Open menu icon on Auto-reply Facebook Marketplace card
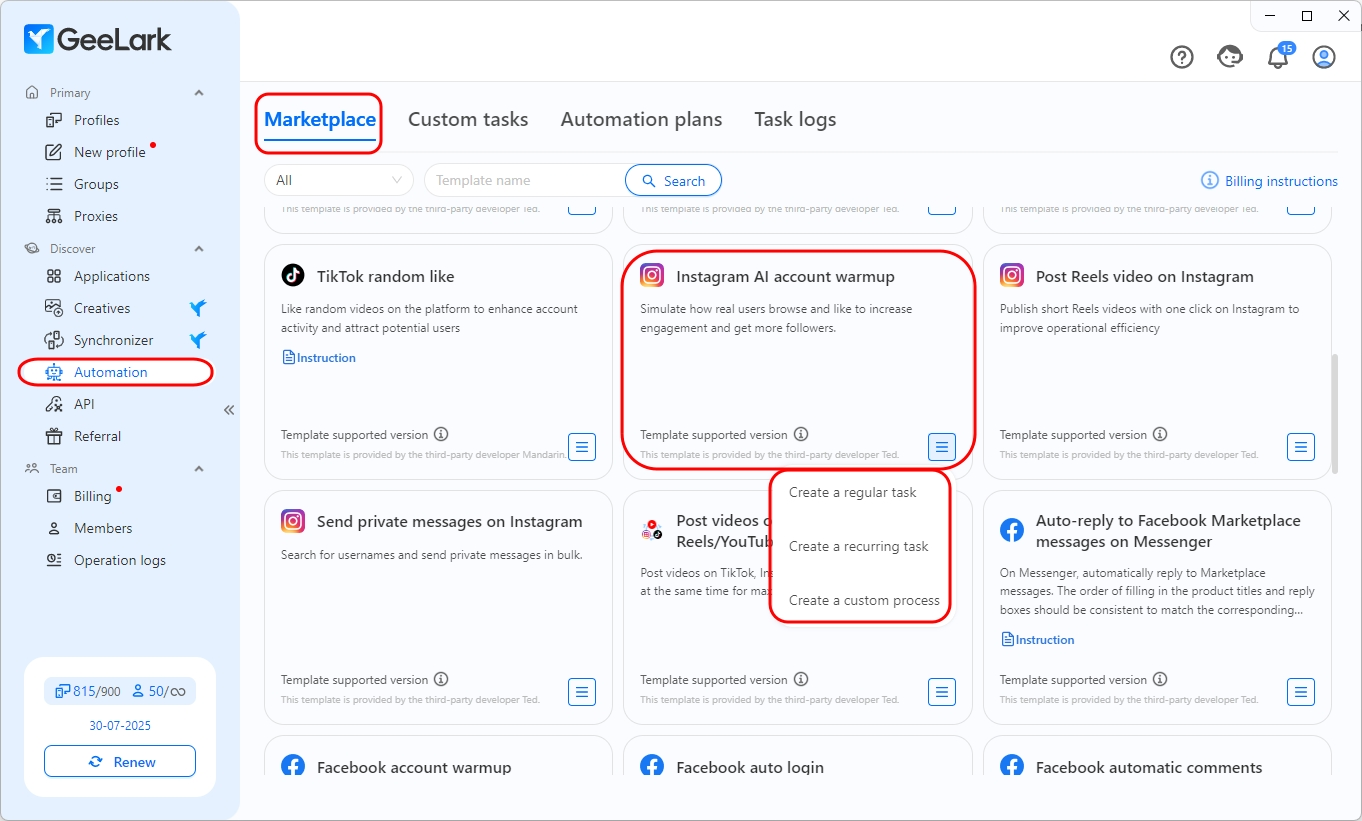This screenshot has width=1362, height=821. click(1300, 691)
